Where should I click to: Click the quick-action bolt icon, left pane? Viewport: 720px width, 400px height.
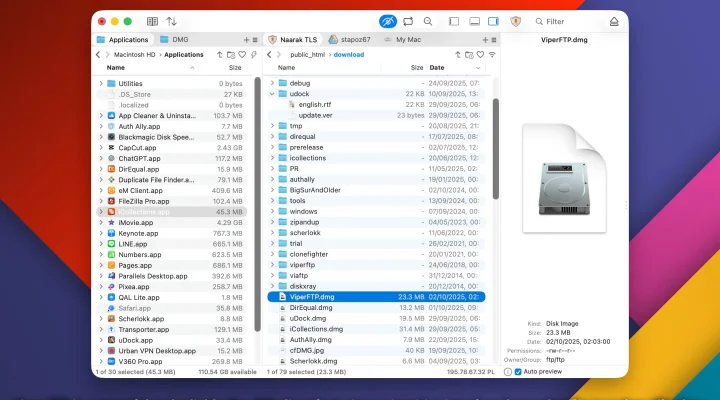[x=253, y=55]
